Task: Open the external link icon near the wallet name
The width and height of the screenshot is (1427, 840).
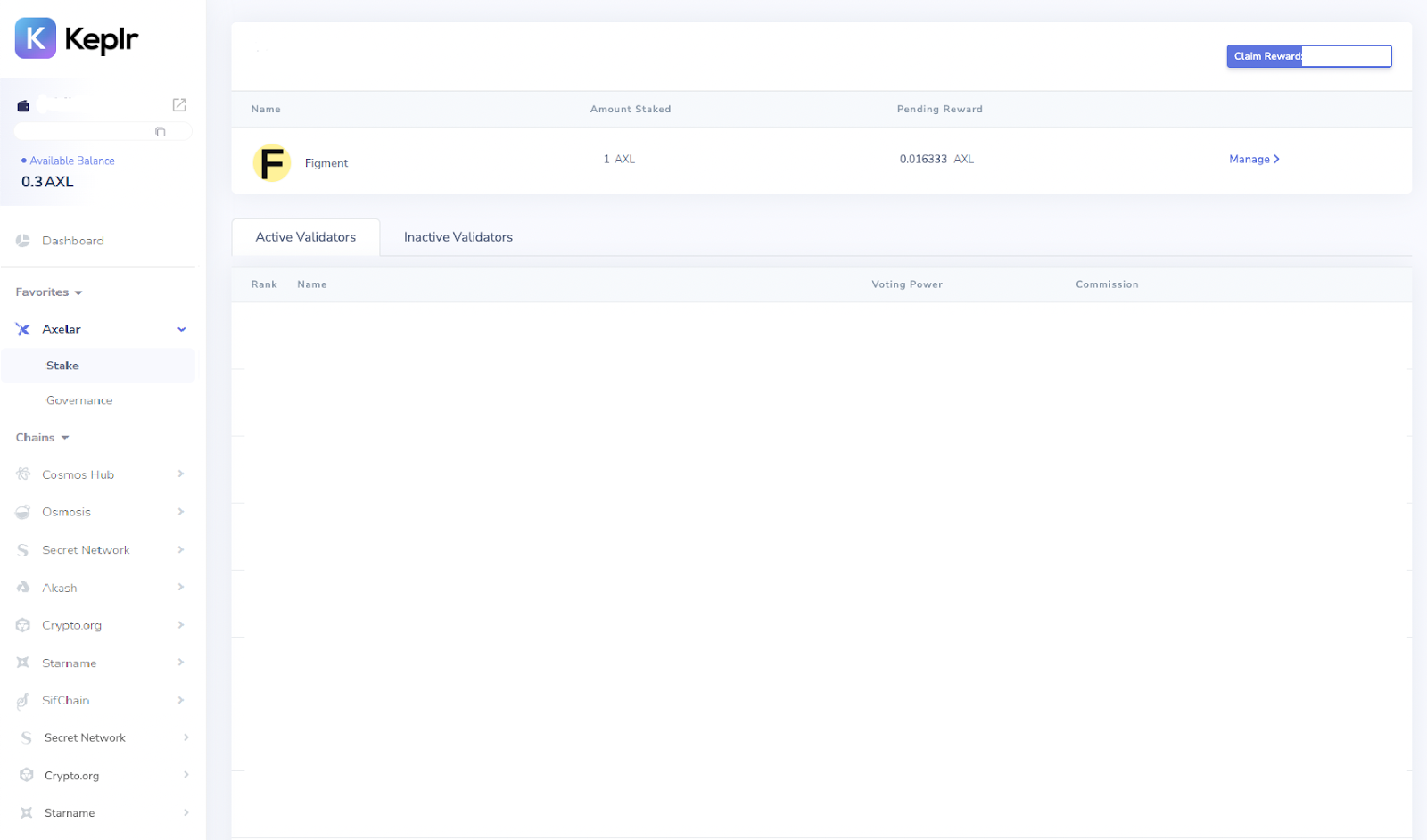Action: click(x=178, y=104)
